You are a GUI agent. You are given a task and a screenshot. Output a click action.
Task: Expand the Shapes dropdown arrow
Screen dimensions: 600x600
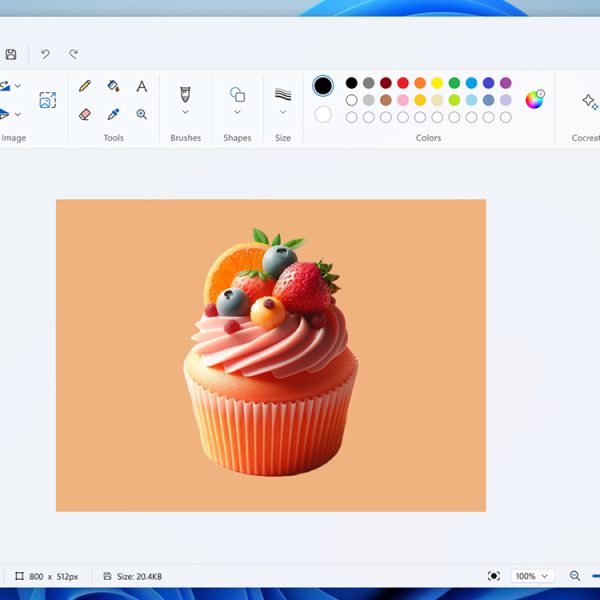coord(237,112)
